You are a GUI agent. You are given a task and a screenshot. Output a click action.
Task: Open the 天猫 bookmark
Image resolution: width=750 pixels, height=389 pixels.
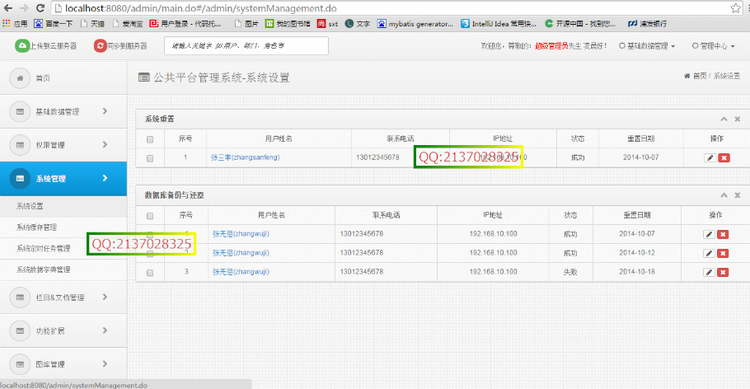(92, 23)
